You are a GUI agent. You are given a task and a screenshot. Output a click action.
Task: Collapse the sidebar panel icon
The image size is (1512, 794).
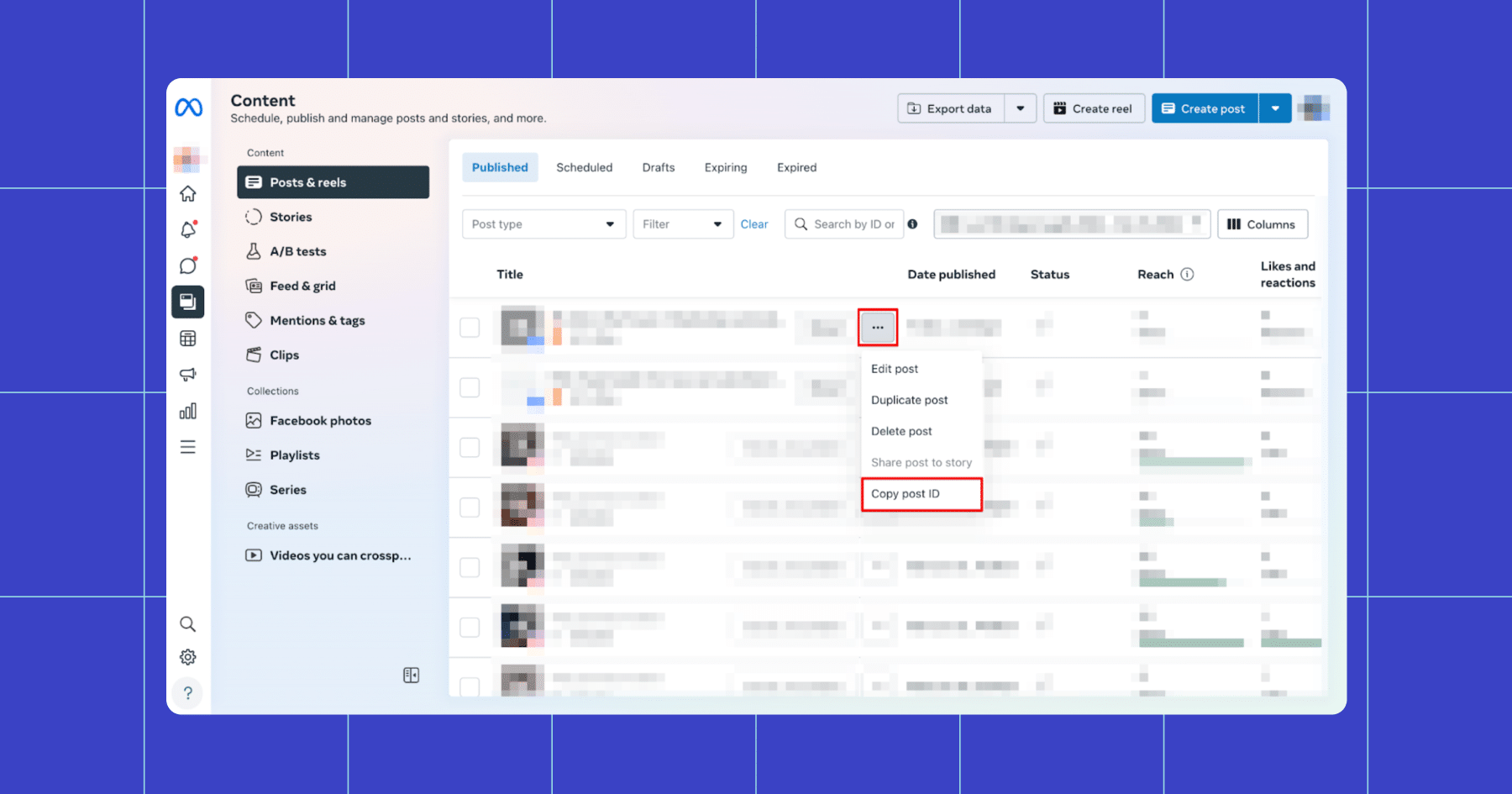411,676
